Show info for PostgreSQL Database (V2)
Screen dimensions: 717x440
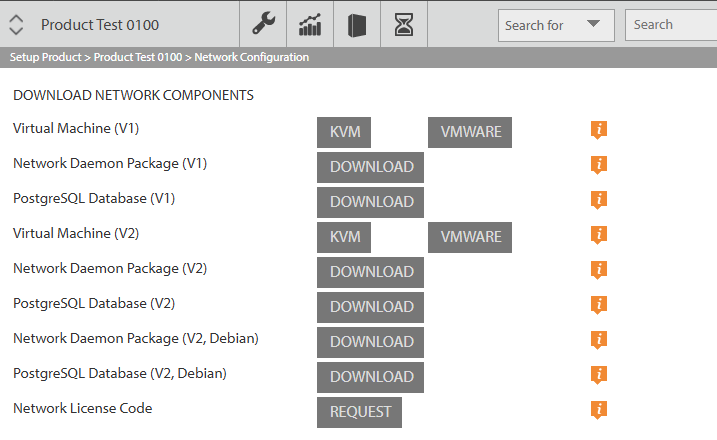[599, 305]
